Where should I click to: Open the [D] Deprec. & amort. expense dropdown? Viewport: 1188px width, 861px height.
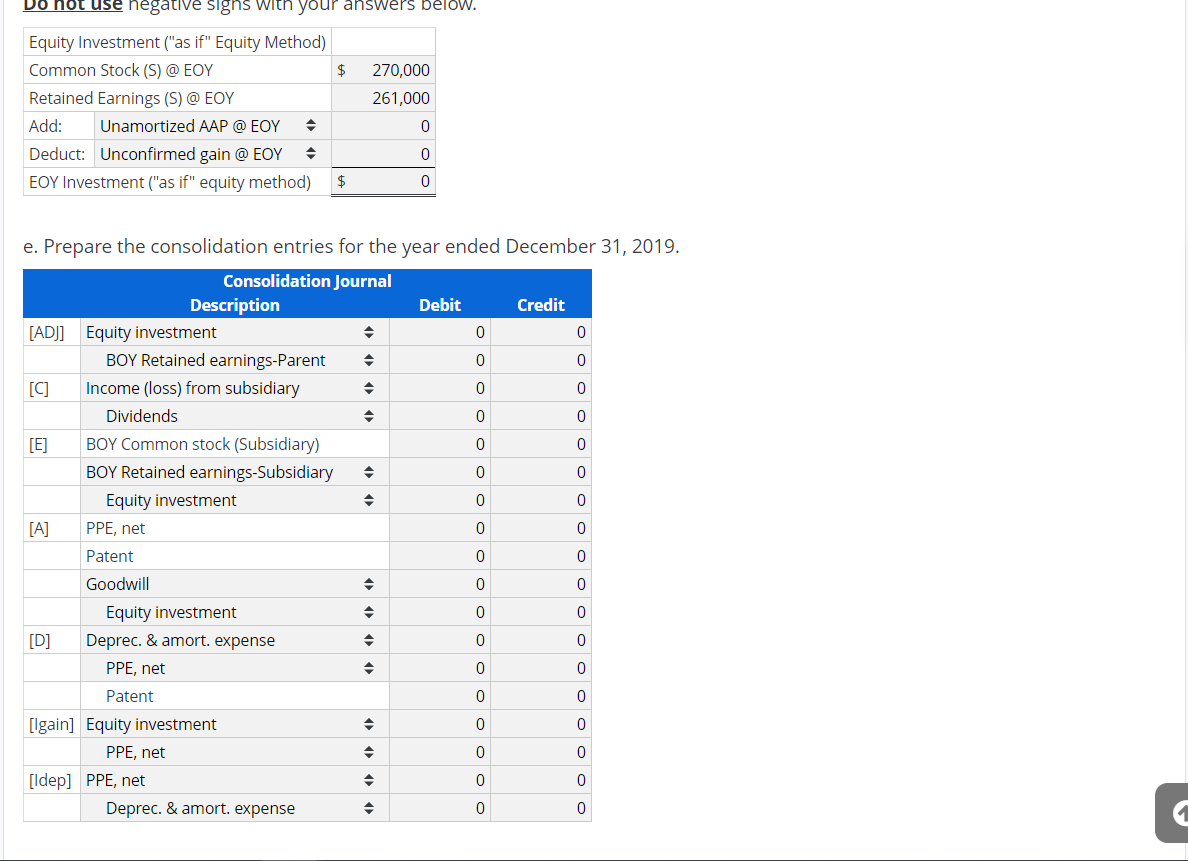pos(235,640)
